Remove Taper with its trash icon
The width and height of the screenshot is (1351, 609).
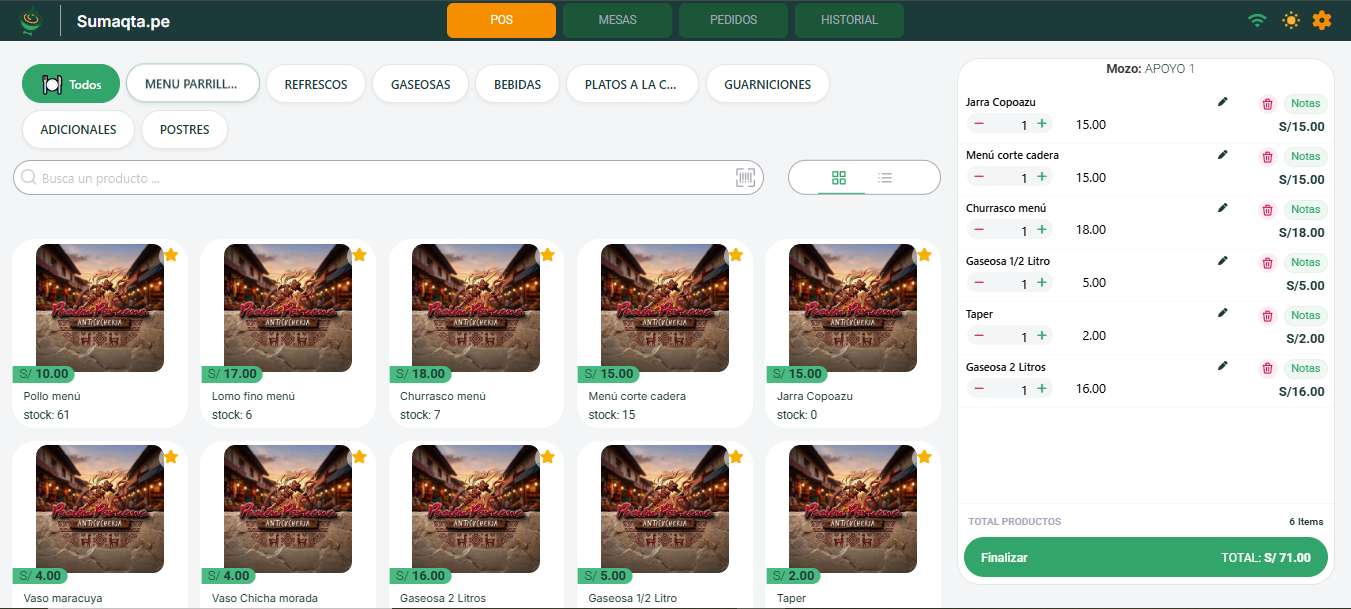tap(1267, 316)
